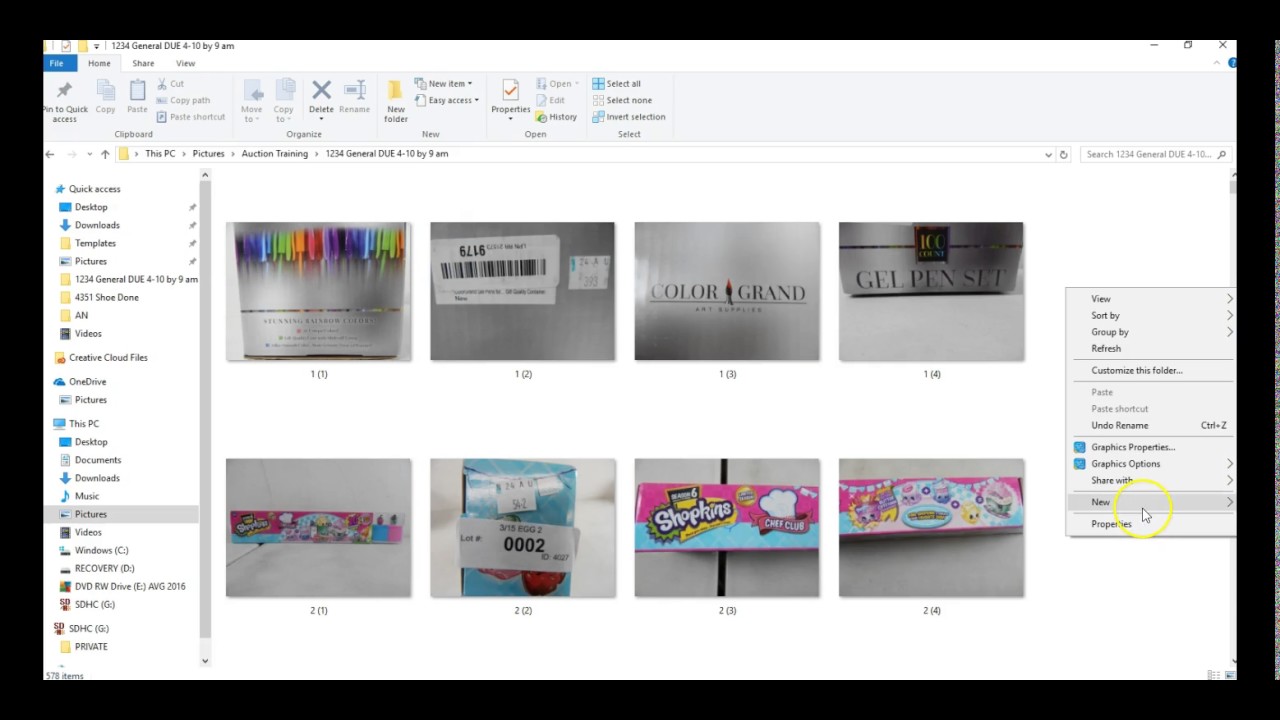The width and height of the screenshot is (1280, 720).
Task: Click Invert selection in the ribbon
Action: (628, 117)
